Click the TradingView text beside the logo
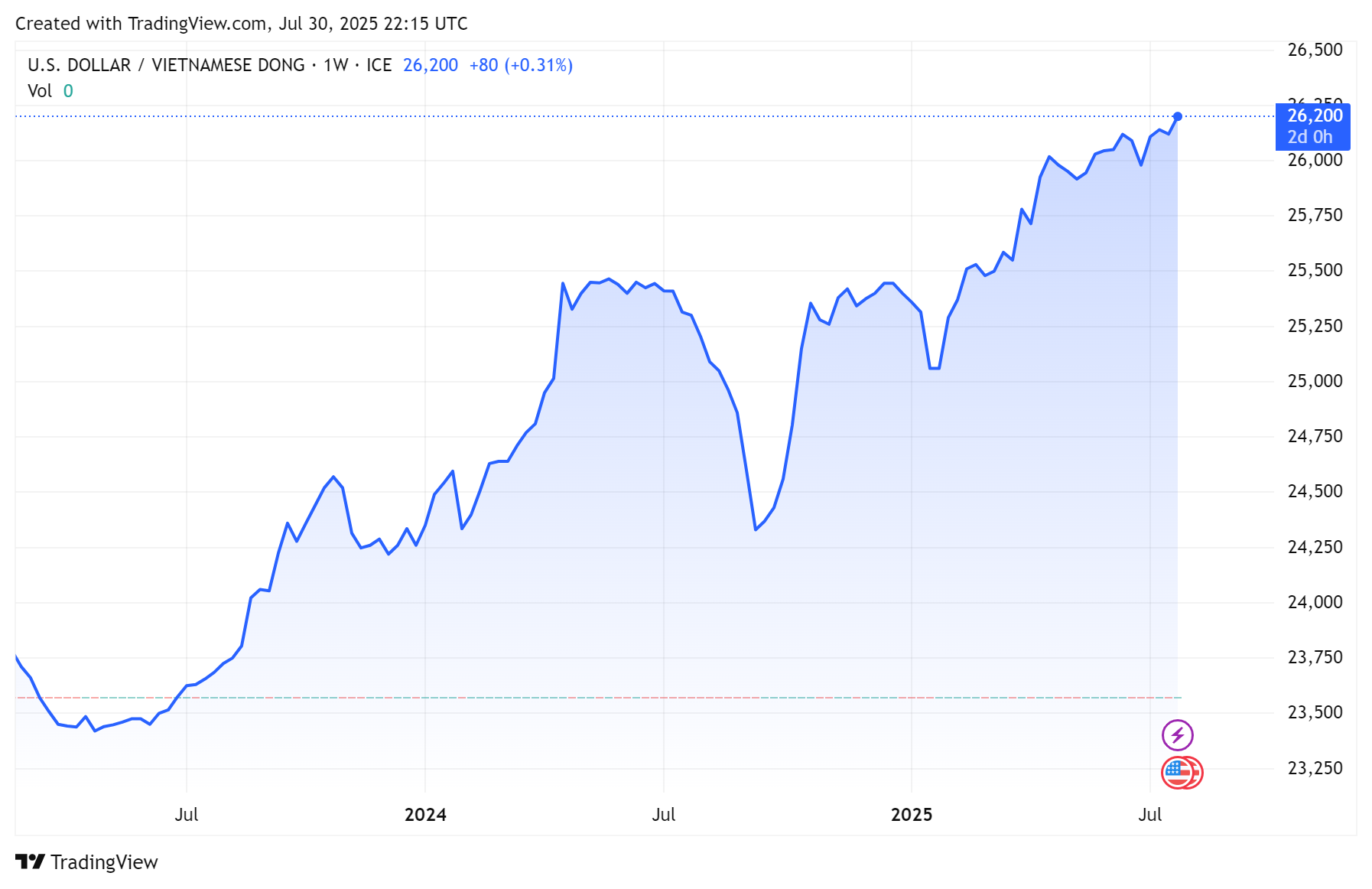Viewport: 1372px width, 889px height. (x=104, y=862)
